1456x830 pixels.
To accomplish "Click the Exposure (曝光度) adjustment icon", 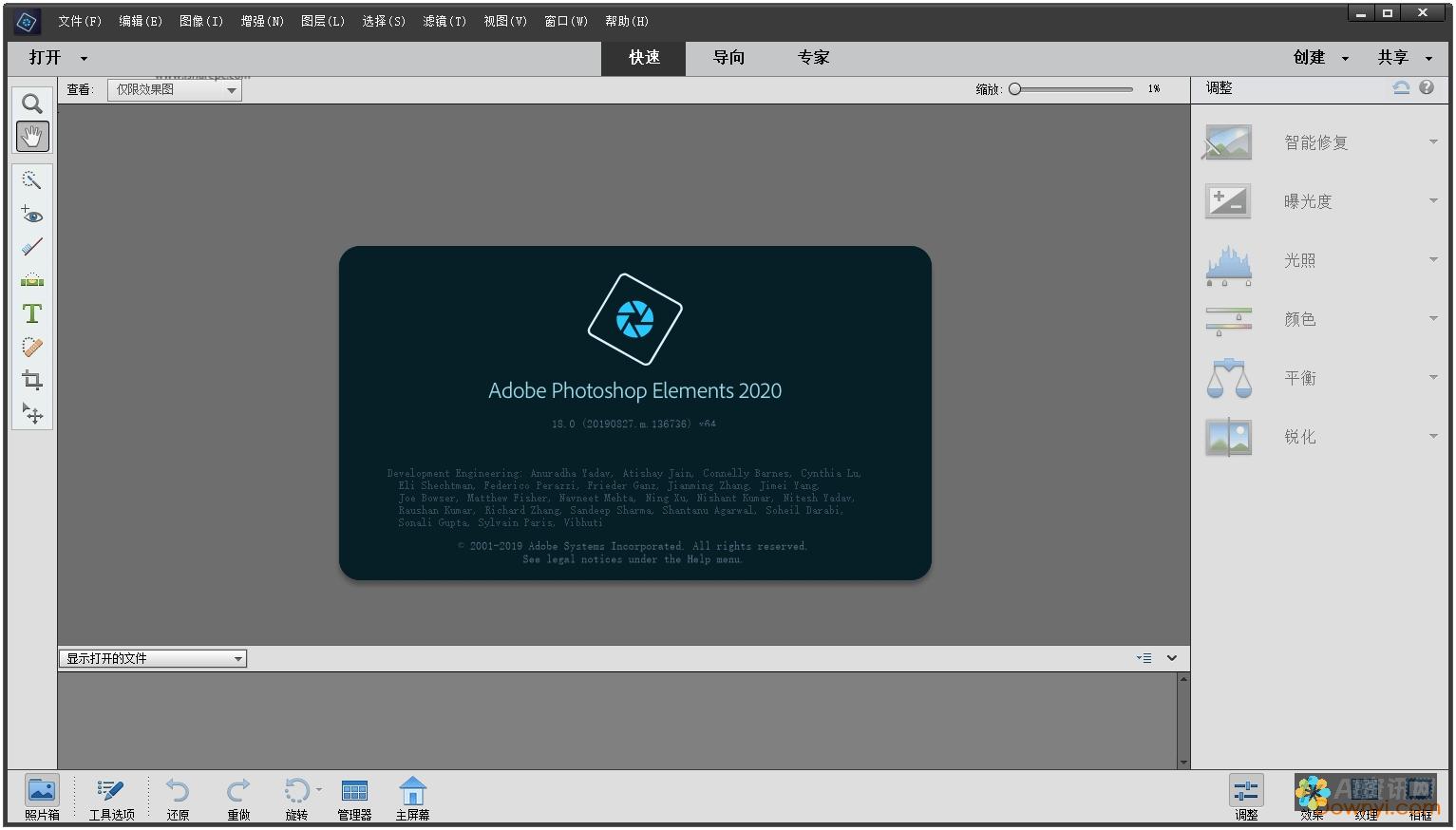I will pyautogui.click(x=1228, y=201).
